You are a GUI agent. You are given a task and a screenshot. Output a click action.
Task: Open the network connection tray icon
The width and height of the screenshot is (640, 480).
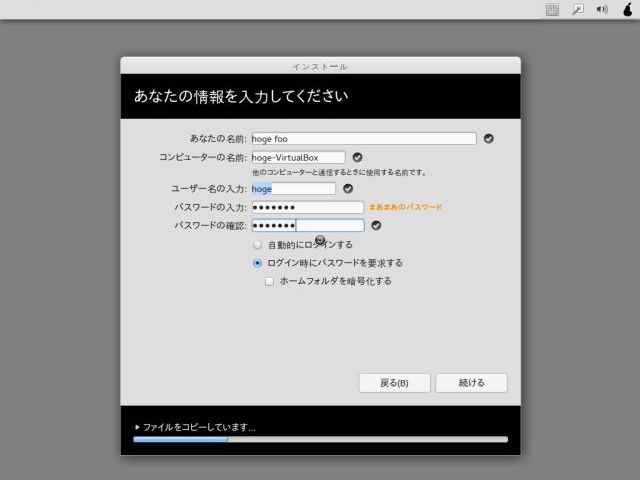[x=577, y=9]
